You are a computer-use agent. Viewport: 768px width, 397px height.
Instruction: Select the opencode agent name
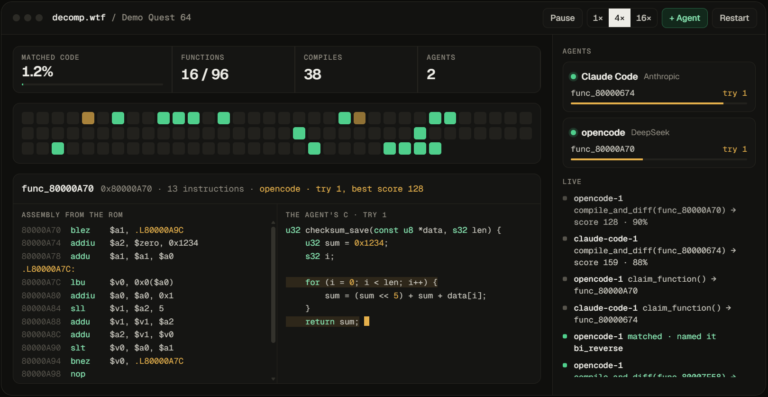click(x=603, y=133)
